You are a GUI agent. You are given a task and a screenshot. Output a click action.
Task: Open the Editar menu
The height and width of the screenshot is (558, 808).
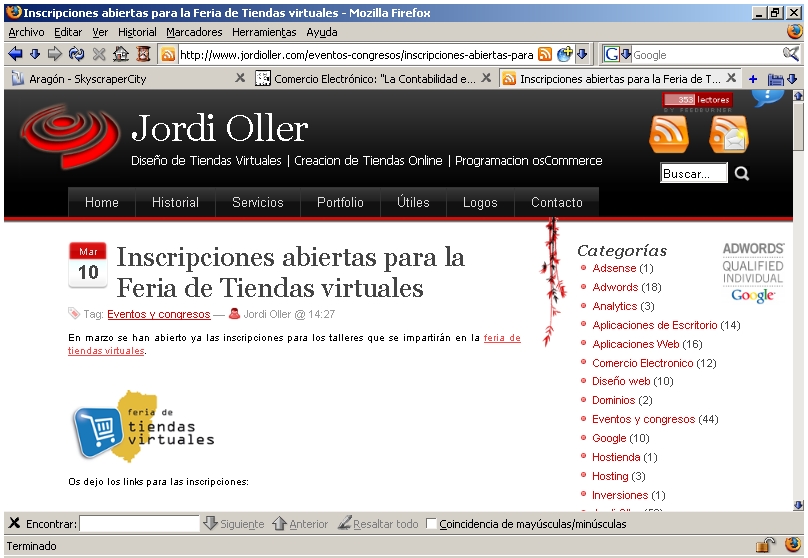(68, 32)
